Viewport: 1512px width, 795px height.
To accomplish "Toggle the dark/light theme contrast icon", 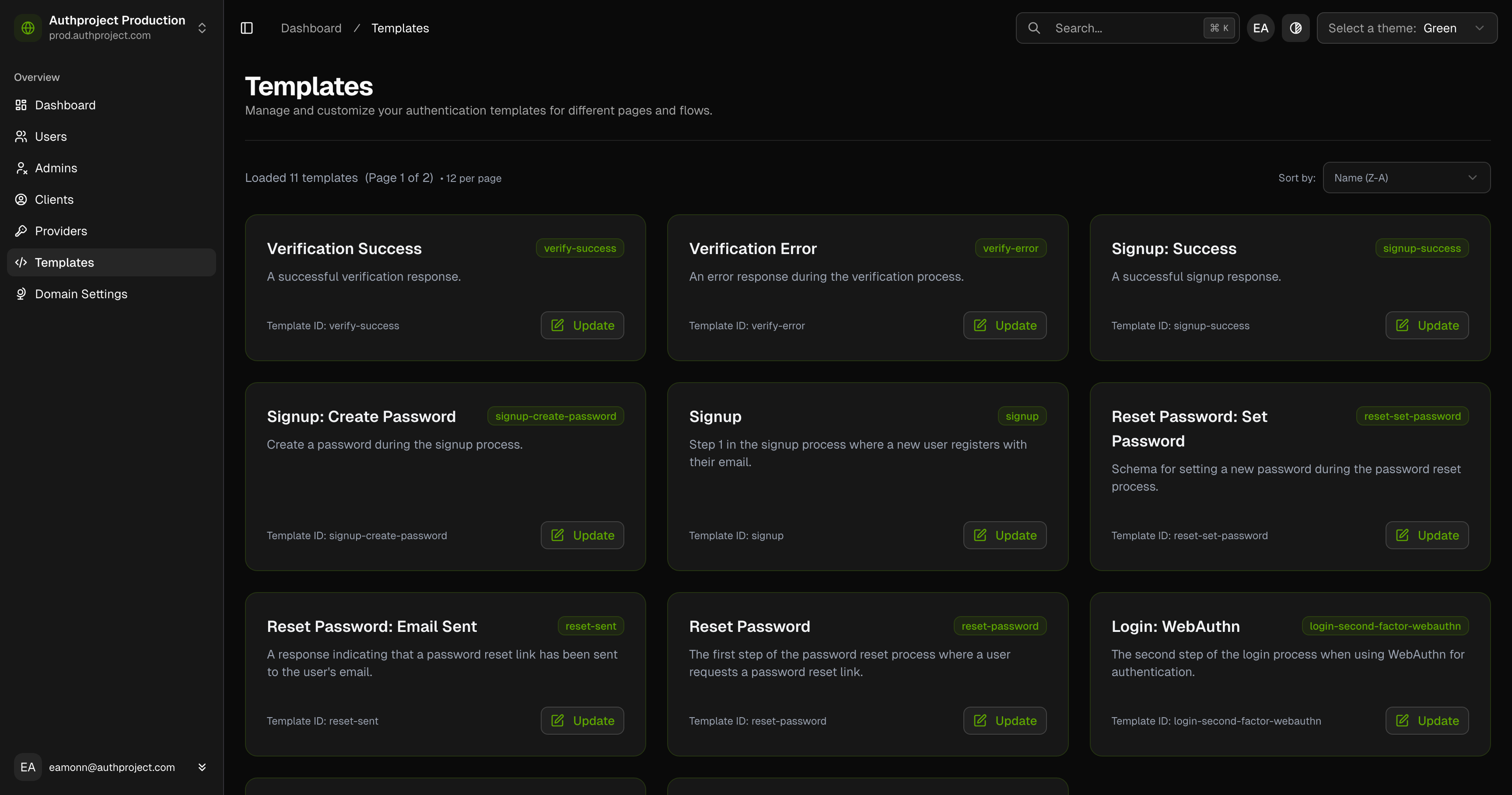I will (x=1295, y=28).
